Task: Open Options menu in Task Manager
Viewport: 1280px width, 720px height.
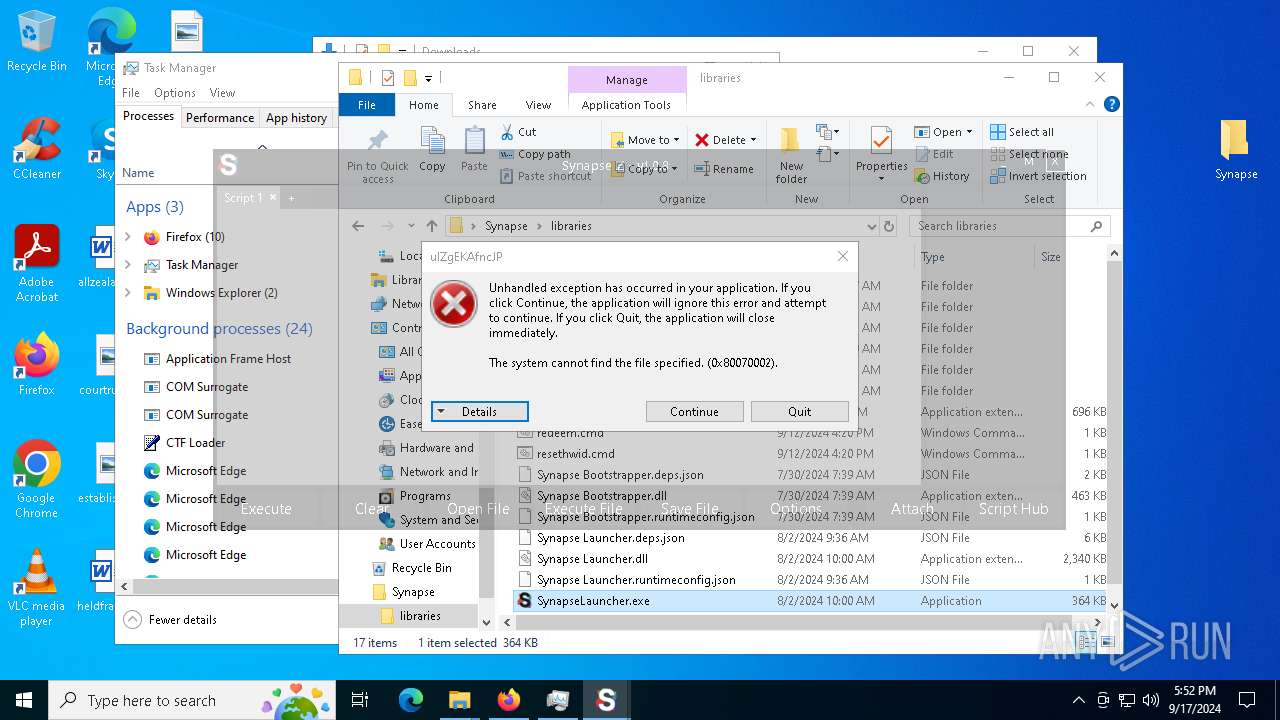Action: coord(175,92)
